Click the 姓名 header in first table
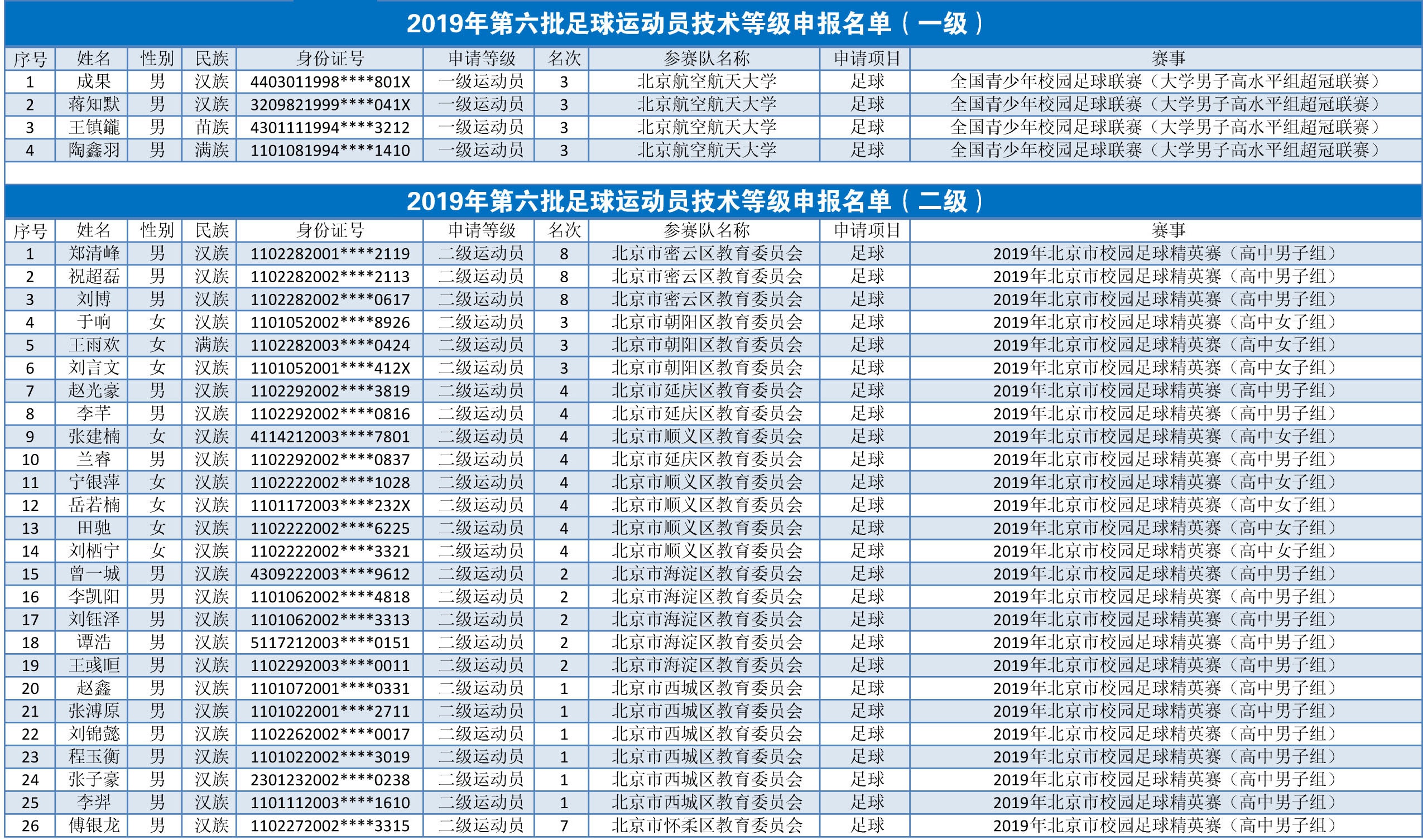The height and width of the screenshot is (840, 1423). click(x=93, y=59)
